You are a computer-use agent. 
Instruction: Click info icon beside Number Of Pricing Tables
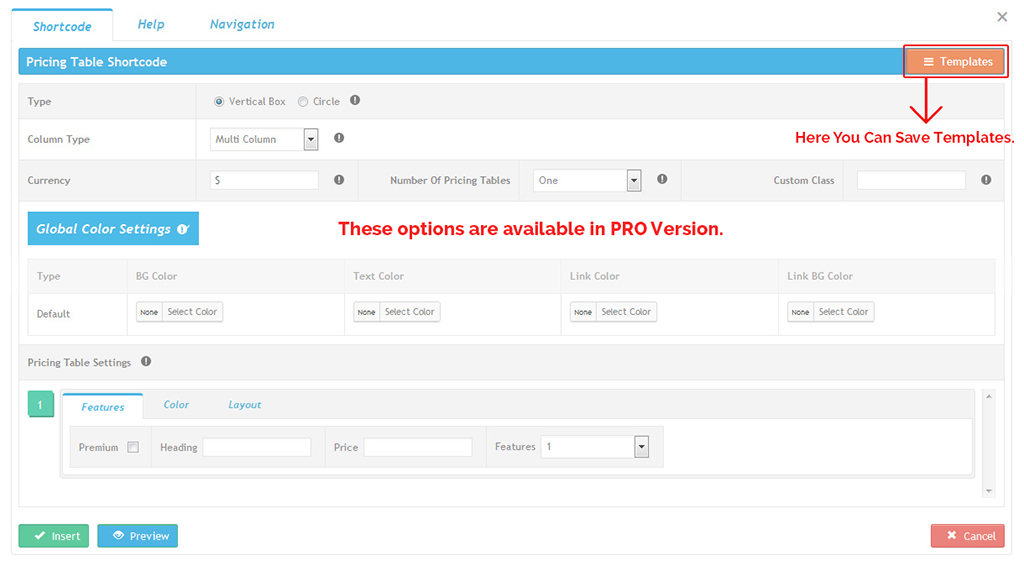(x=662, y=180)
